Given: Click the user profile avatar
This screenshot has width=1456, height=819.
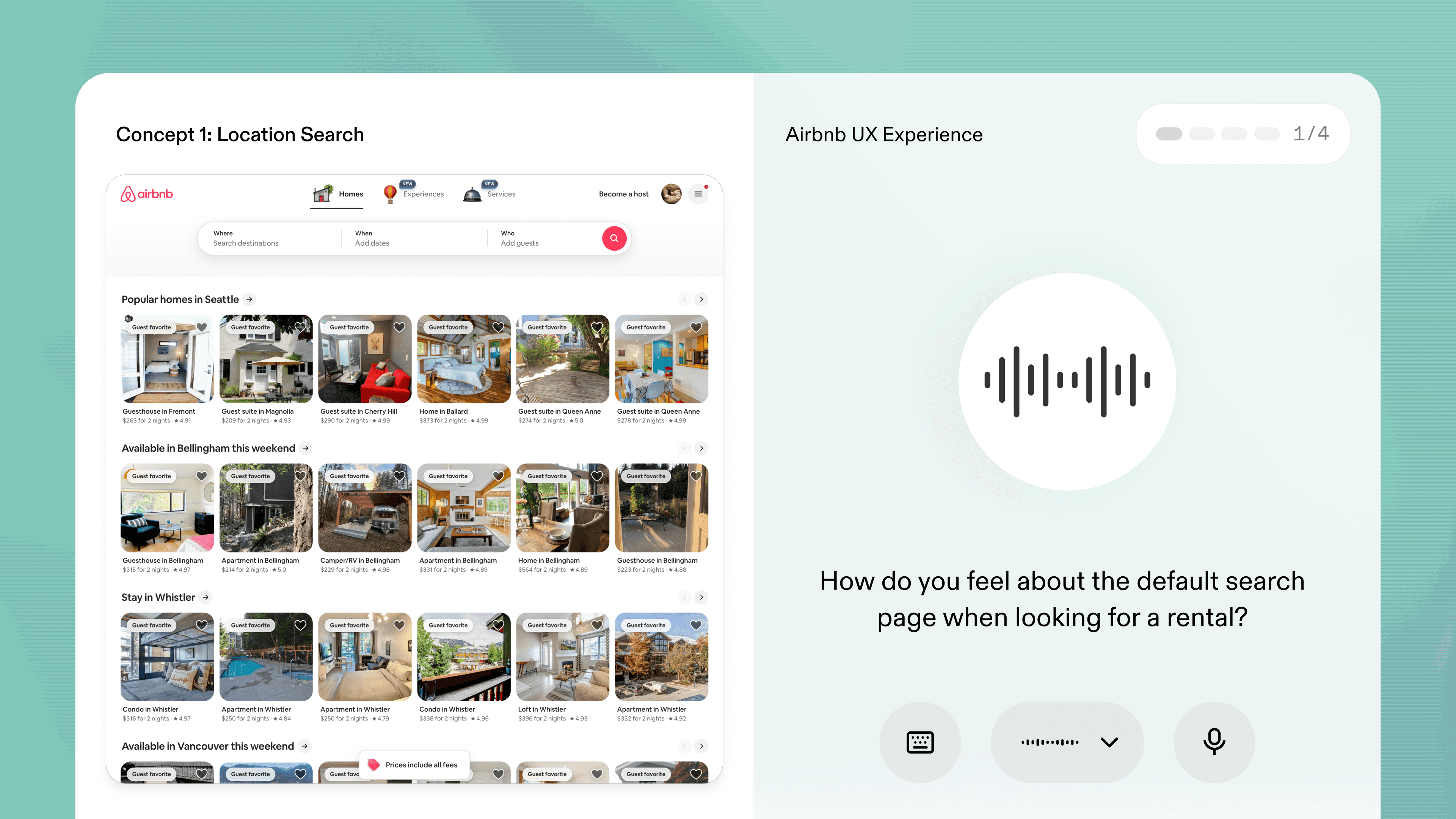Looking at the screenshot, I should point(671,194).
